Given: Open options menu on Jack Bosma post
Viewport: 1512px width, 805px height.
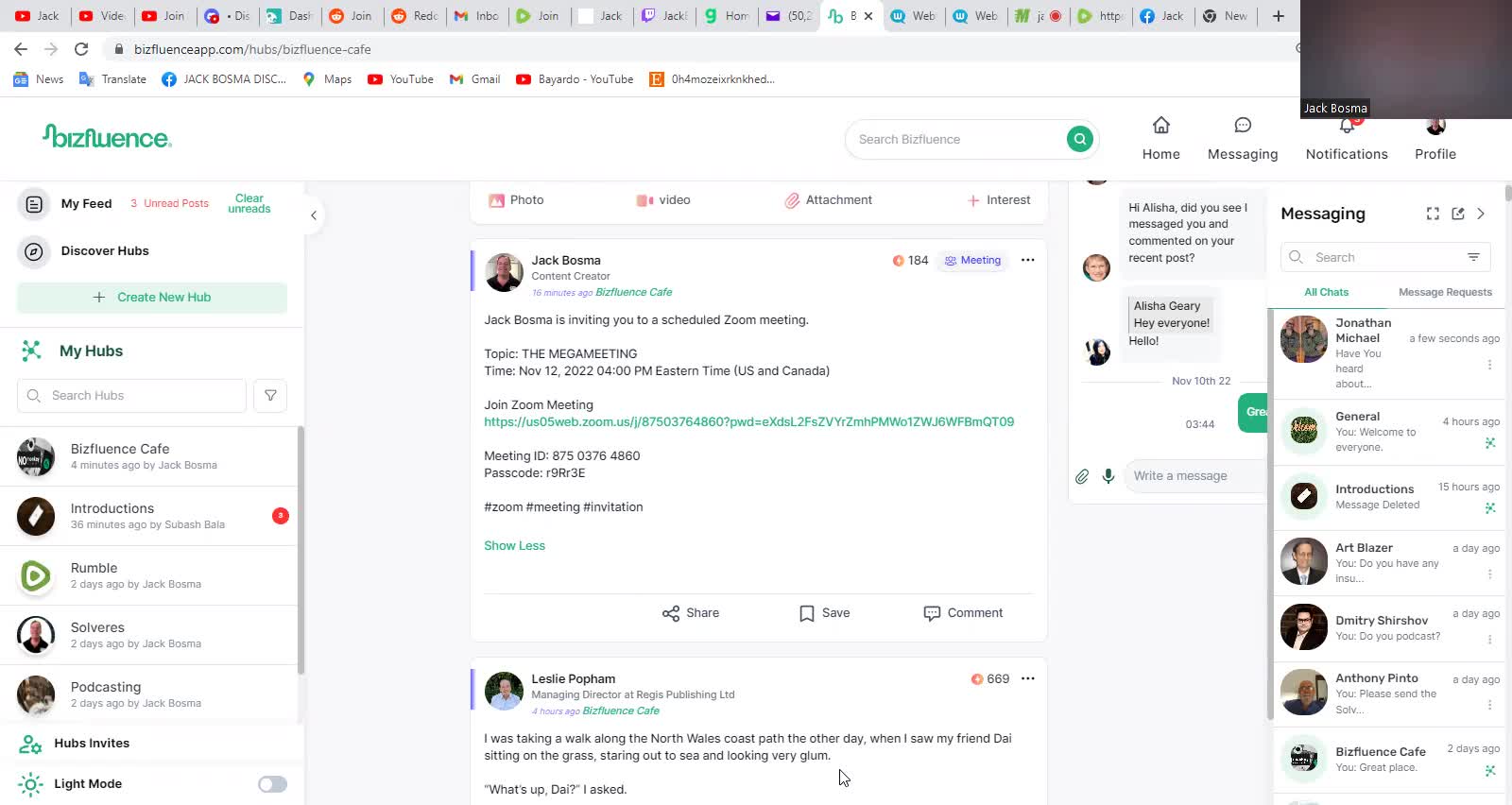Looking at the screenshot, I should 1027,260.
